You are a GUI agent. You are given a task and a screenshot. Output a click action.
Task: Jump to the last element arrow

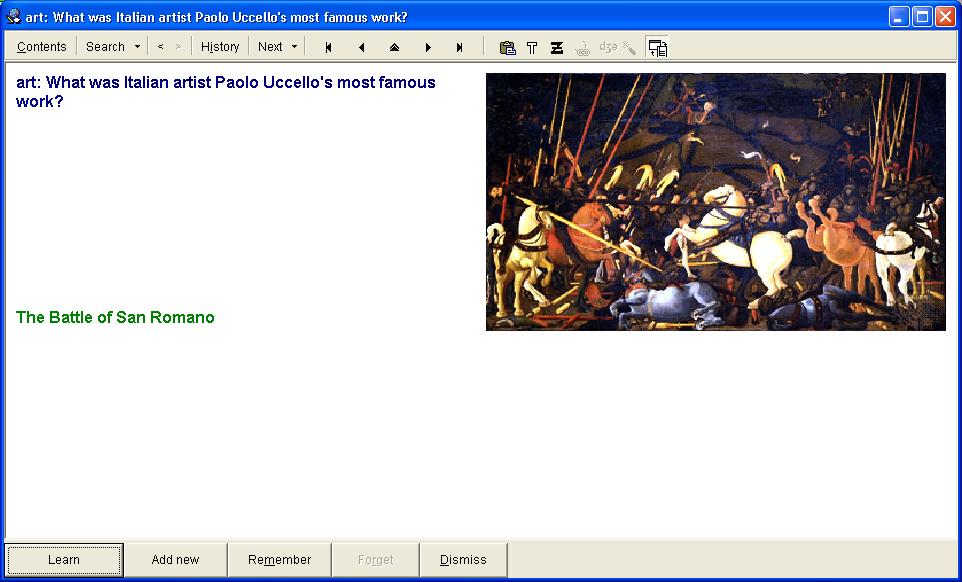pos(460,47)
